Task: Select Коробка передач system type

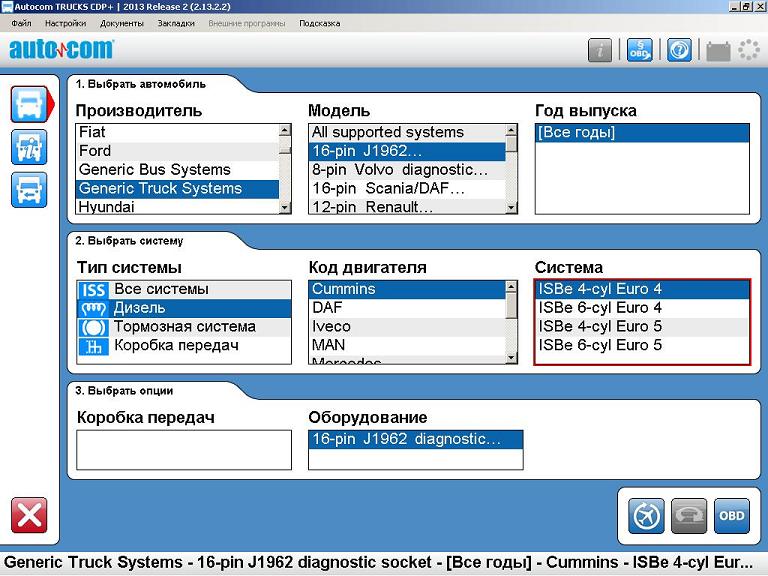Action: click(x=184, y=345)
